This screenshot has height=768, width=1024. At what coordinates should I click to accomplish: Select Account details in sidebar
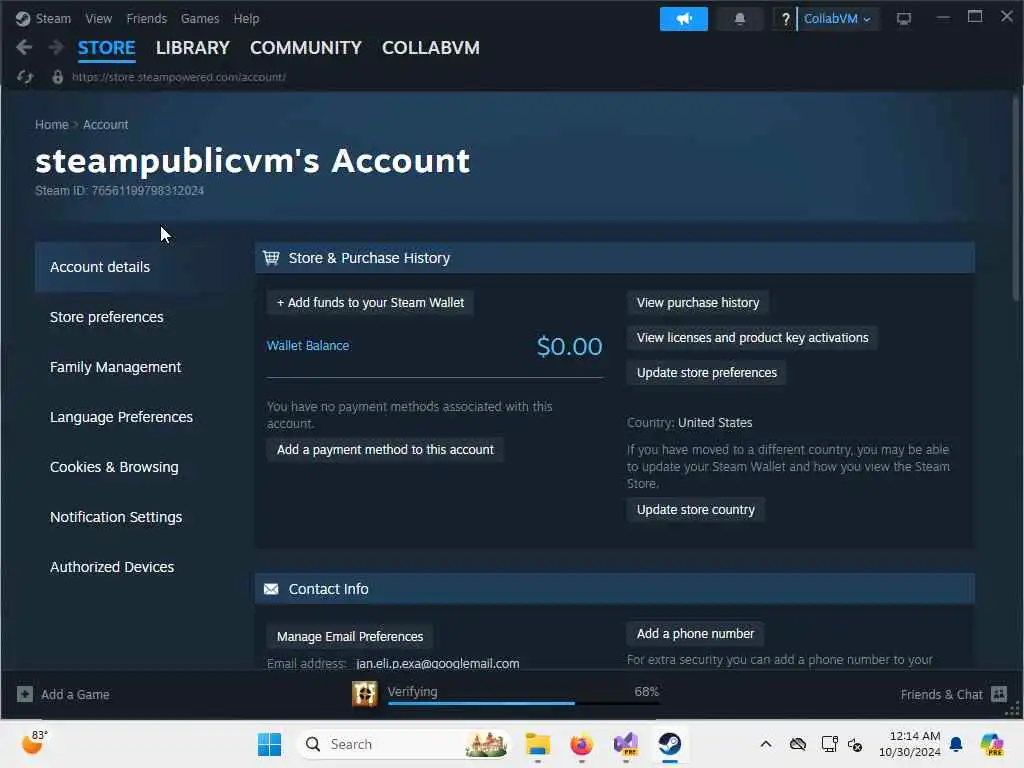pos(135,267)
